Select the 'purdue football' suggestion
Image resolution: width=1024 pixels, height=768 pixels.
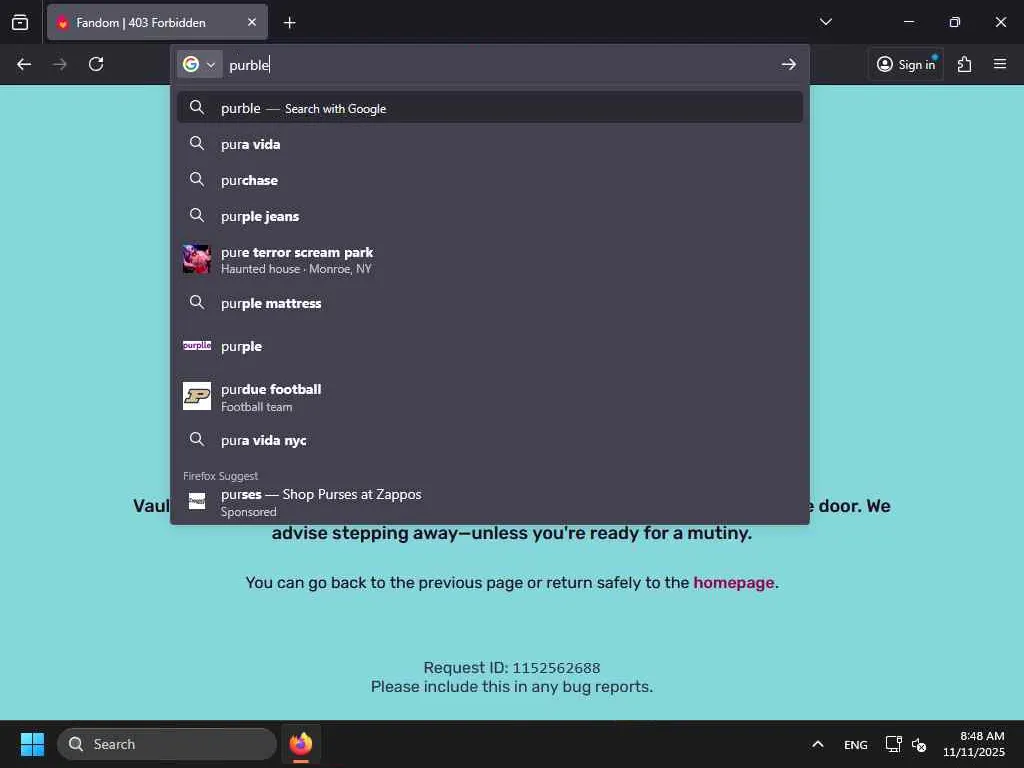[490, 396]
